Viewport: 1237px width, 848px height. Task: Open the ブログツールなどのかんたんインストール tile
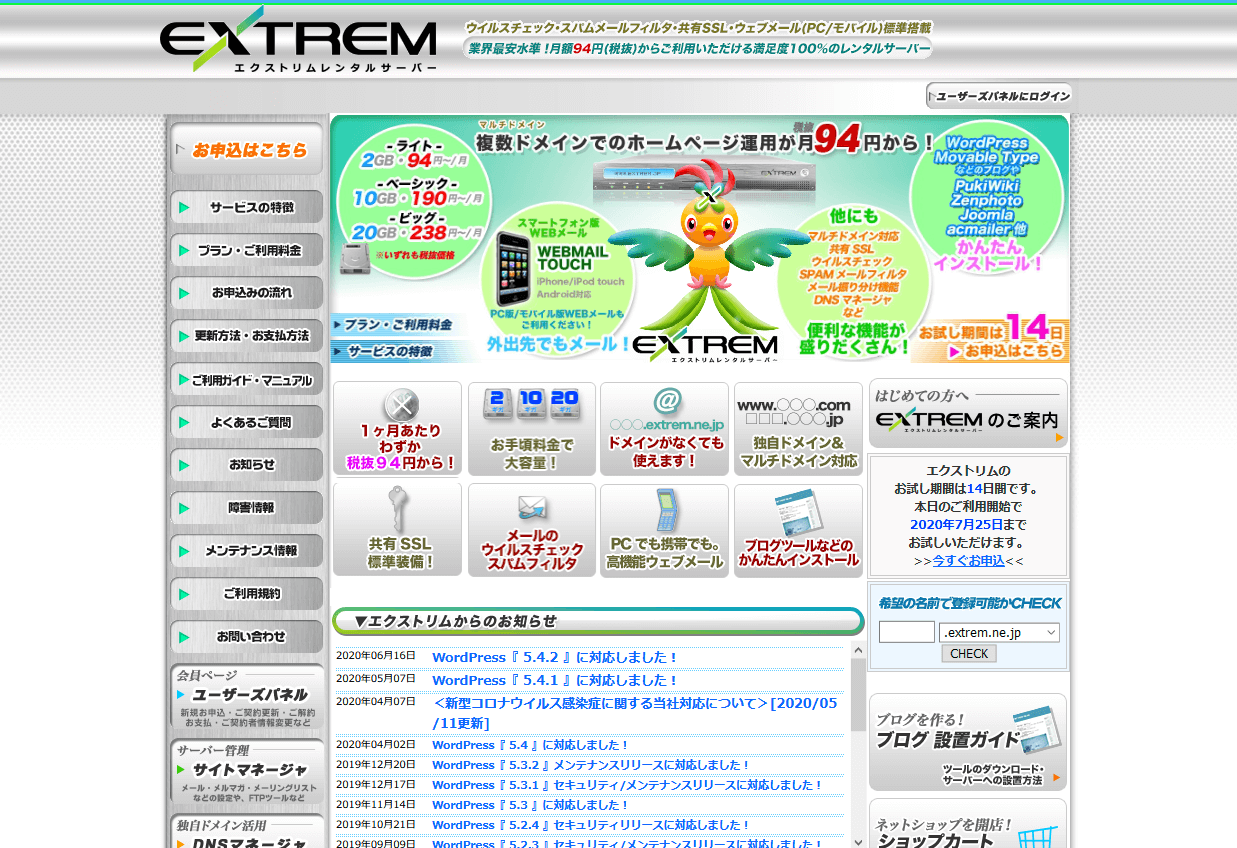click(798, 530)
